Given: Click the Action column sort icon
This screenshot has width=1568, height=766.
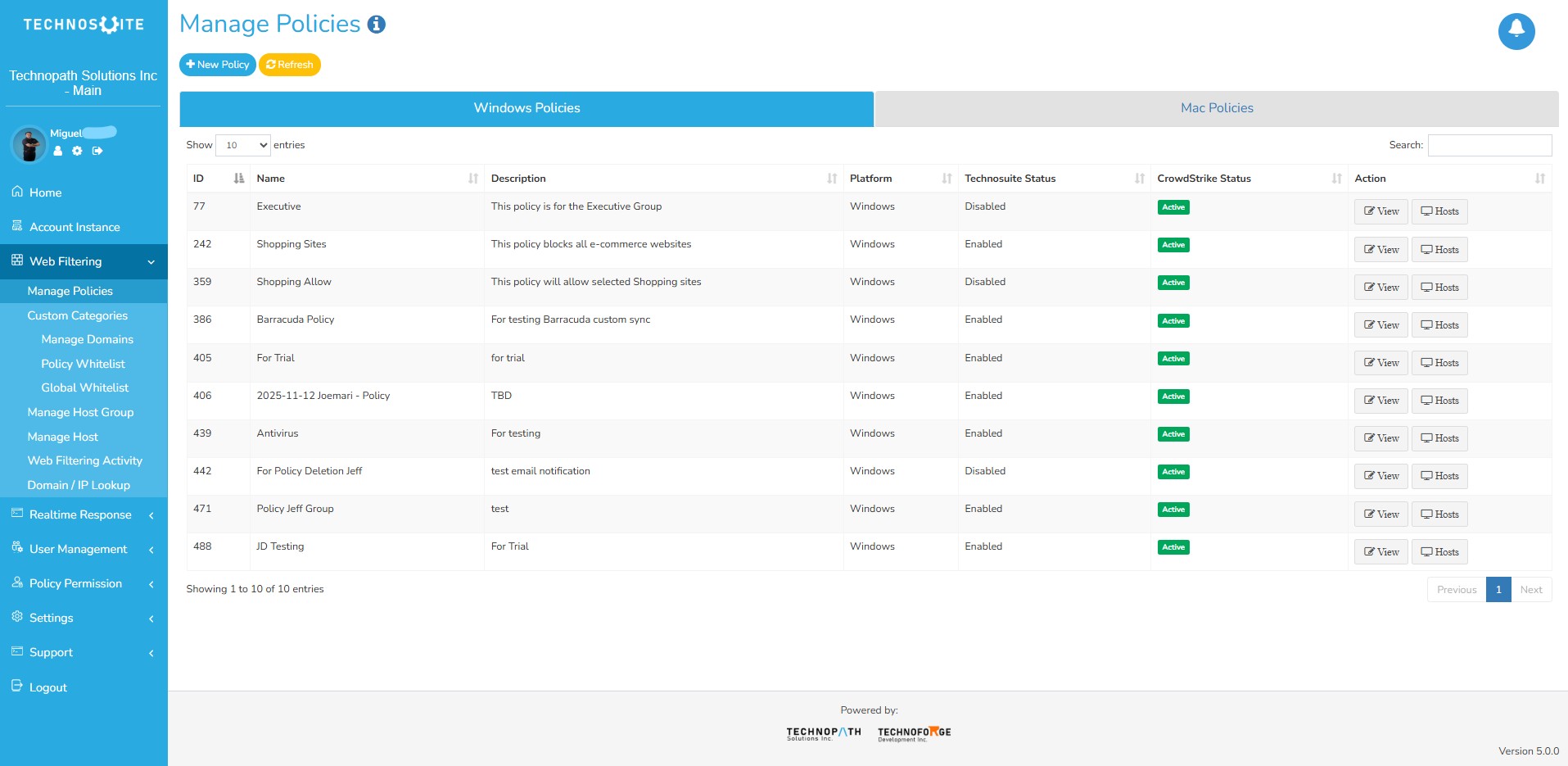Looking at the screenshot, I should pos(1540,179).
